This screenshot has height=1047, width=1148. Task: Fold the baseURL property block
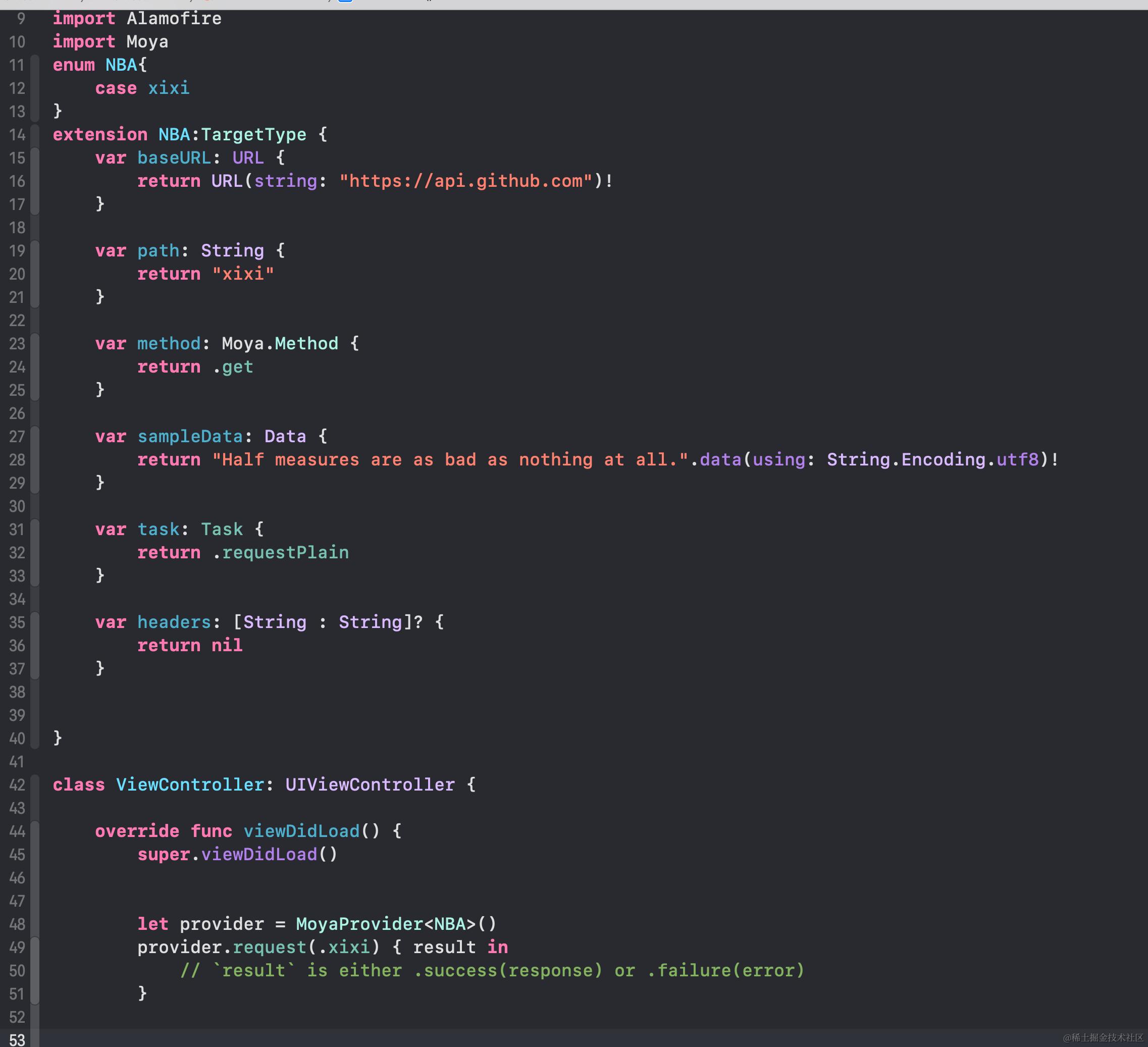35,181
